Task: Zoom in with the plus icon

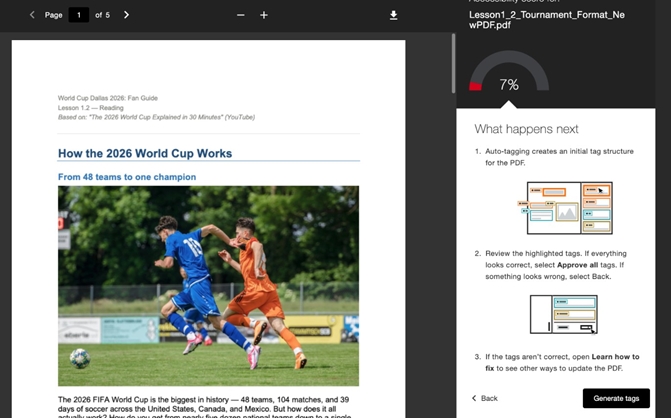Action: point(264,15)
